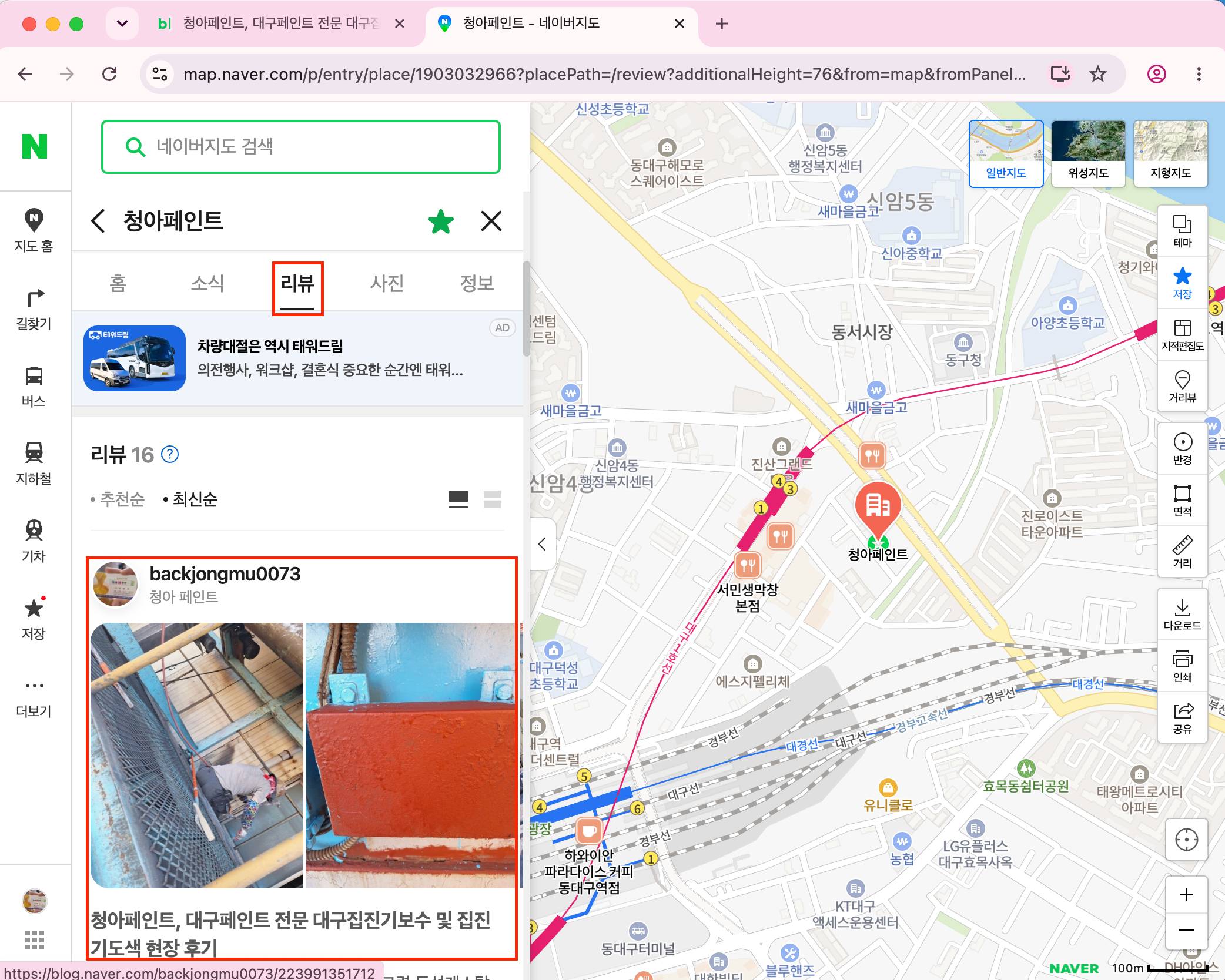The width and height of the screenshot is (1225, 980).
Task: Toggle the 저장 star layer on map toolbar
Action: [1183, 283]
